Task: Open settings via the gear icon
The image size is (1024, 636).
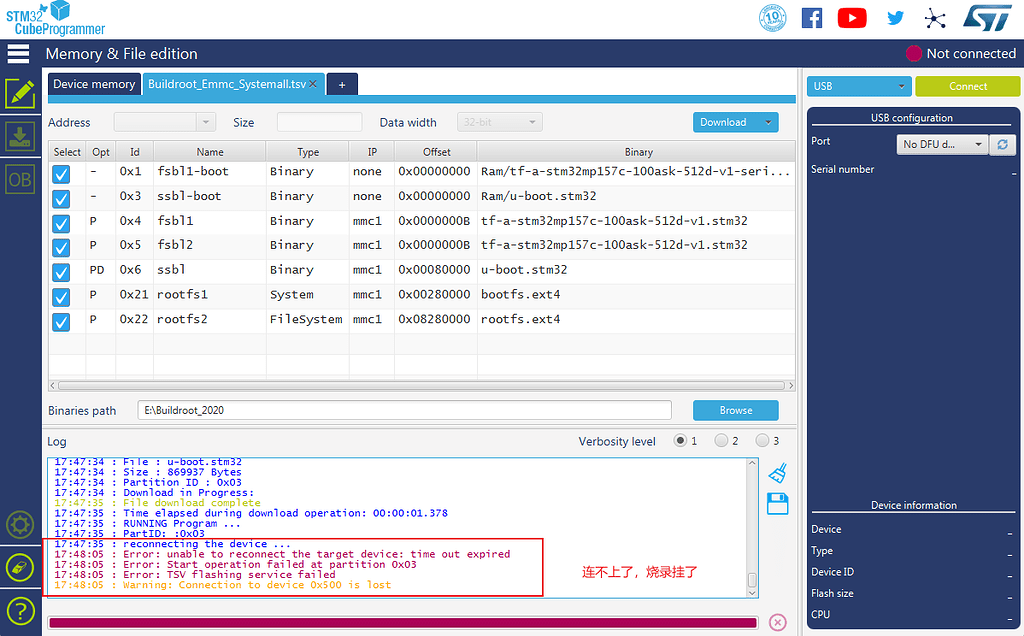Action: click(x=19, y=524)
